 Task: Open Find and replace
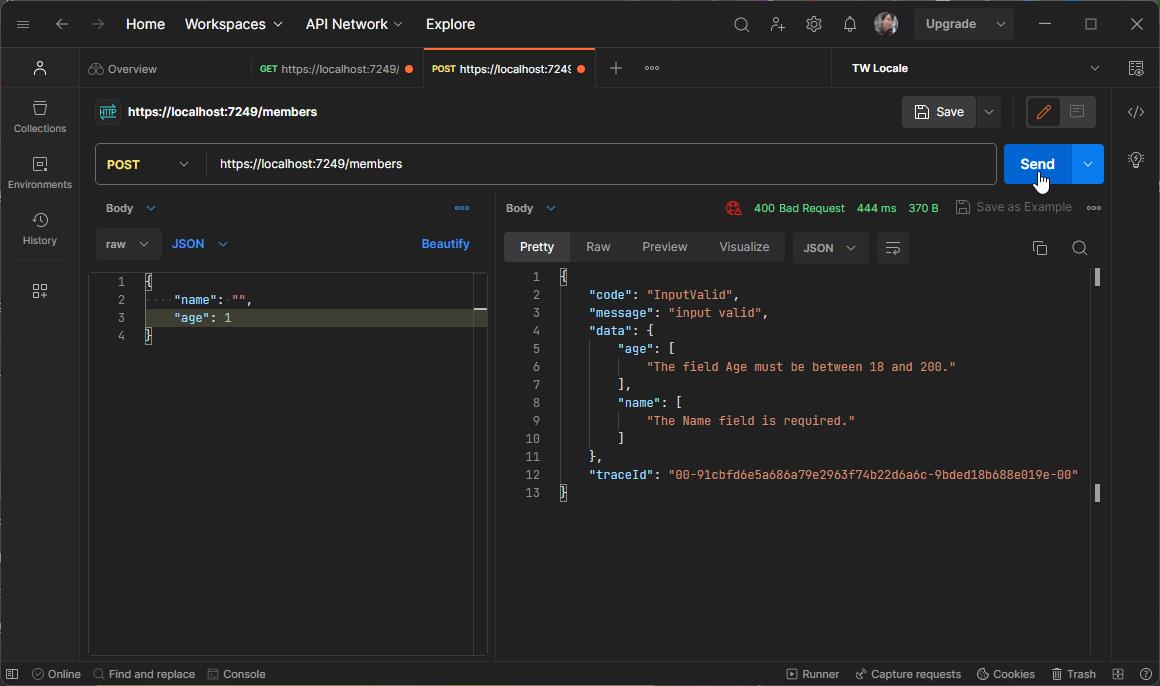144,674
